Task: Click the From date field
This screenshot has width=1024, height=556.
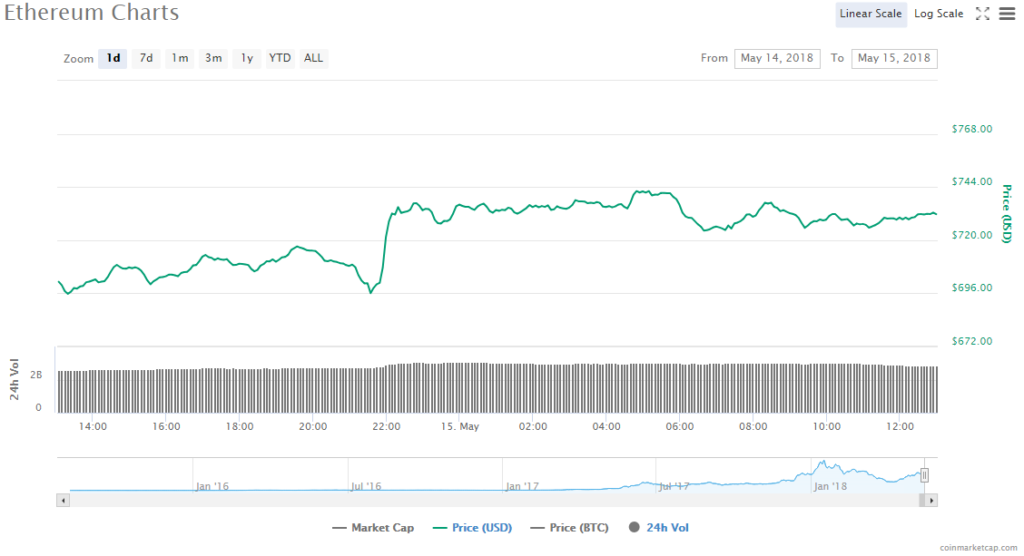Action: click(x=777, y=58)
